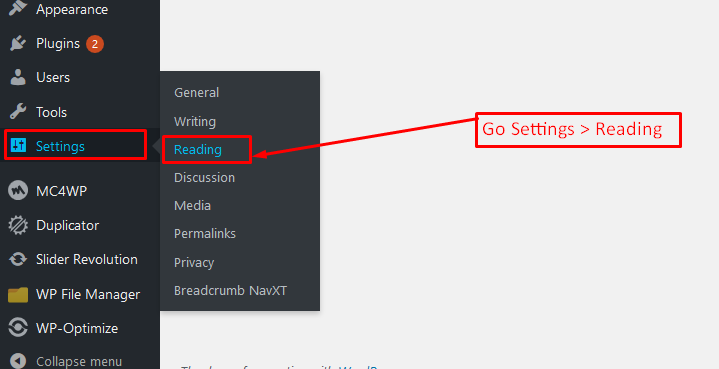Open WP File Manager folder icon
This screenshot has width=719, height=369.
tap(18, 294)
